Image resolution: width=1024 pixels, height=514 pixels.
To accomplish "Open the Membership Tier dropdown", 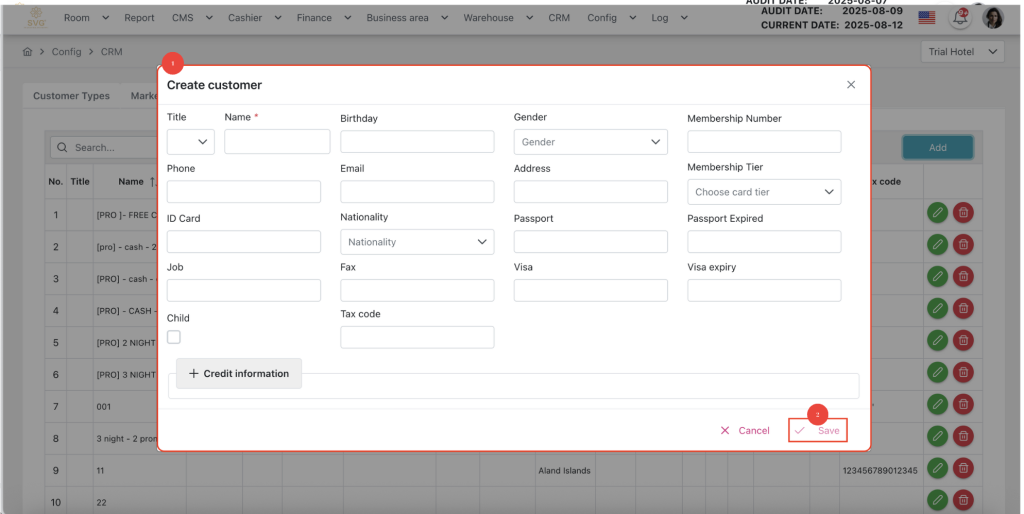I will pyautogui.click(x=764, y=192).
